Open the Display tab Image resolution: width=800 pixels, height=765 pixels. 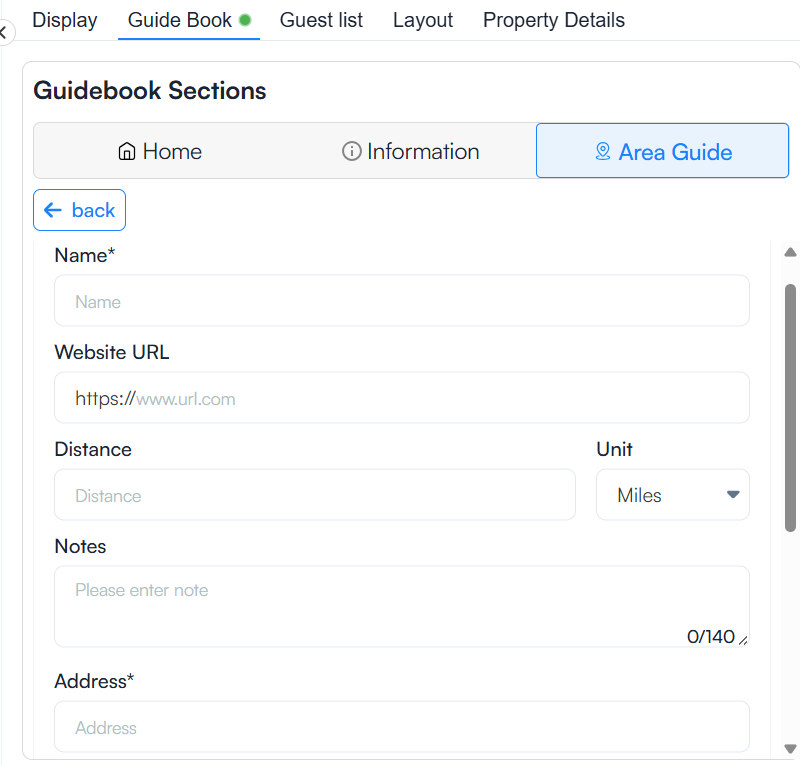tap(64, 20)
